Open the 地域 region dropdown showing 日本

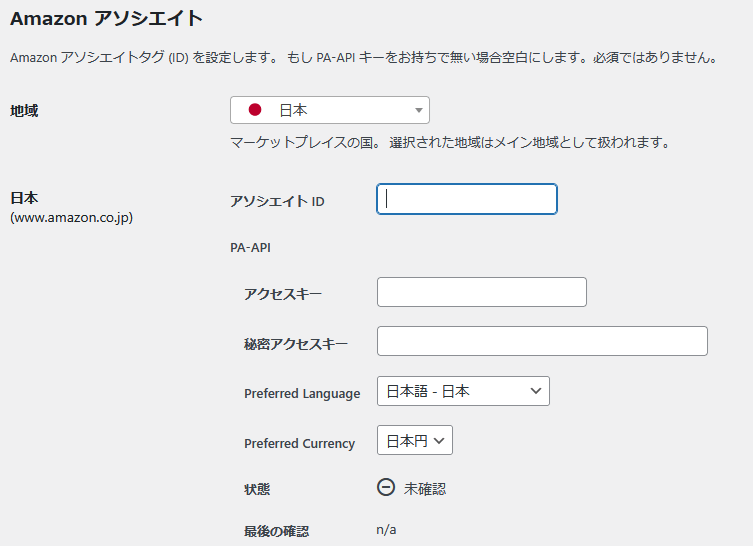[x=330, y=110]
